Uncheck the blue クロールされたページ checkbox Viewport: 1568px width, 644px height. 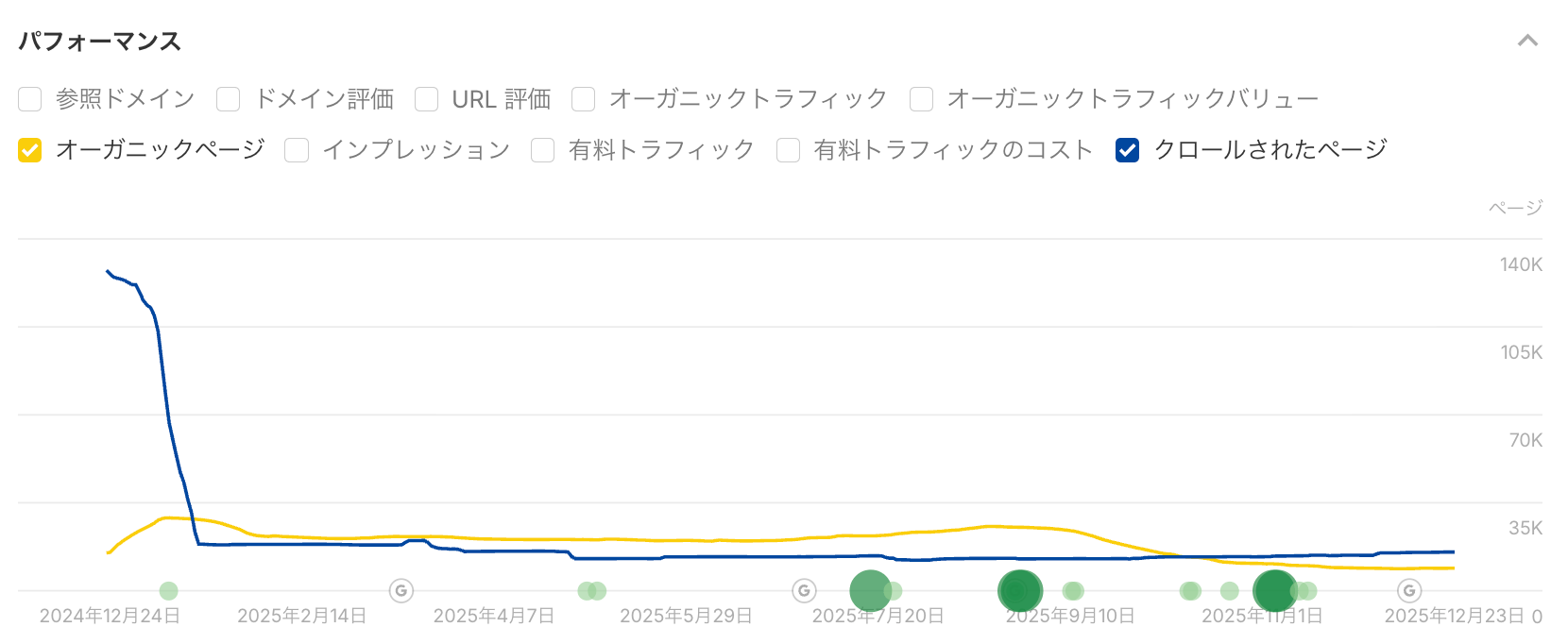[x=1128, y=150]
